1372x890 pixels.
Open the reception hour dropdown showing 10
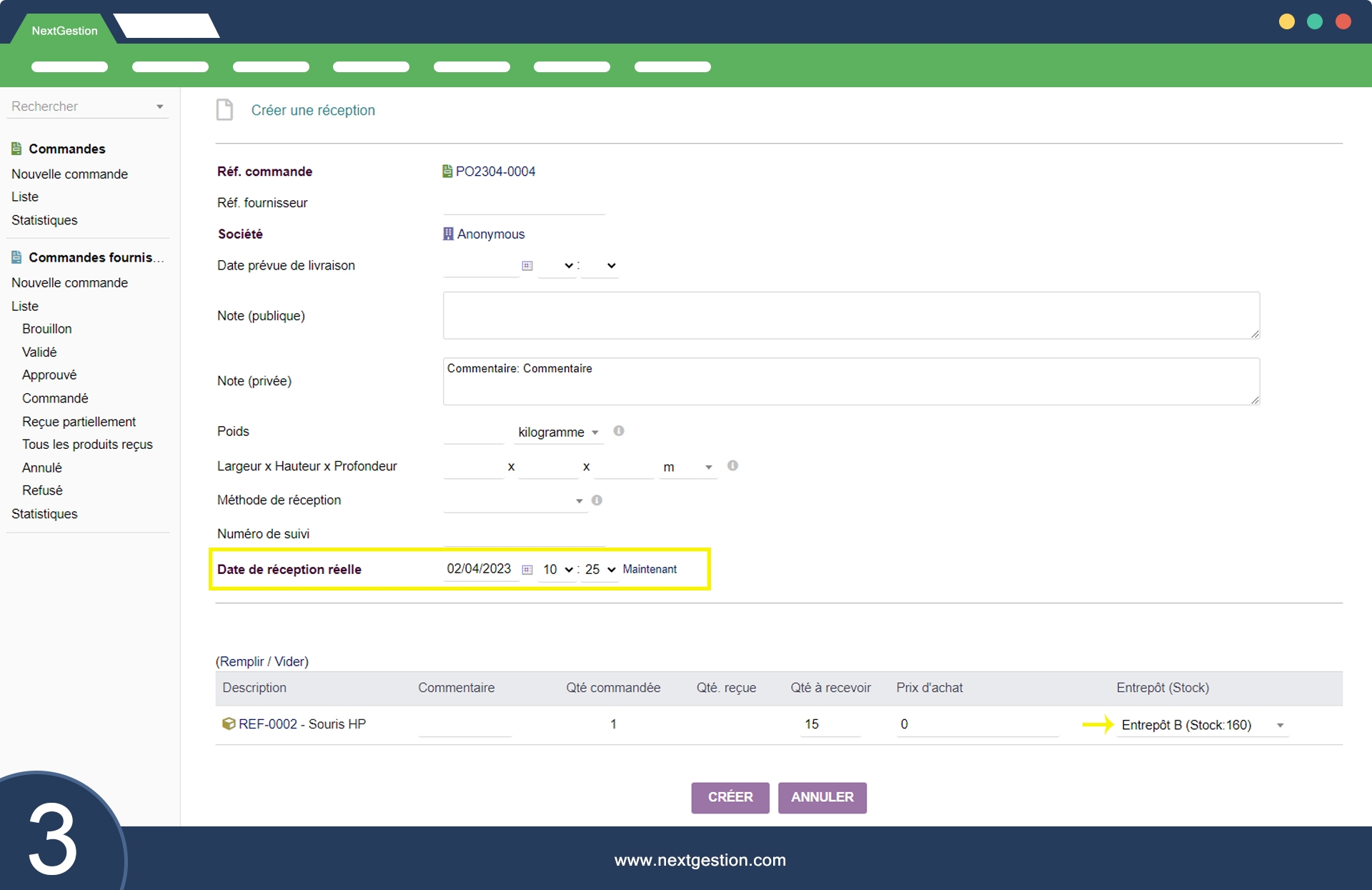point(557,570)
